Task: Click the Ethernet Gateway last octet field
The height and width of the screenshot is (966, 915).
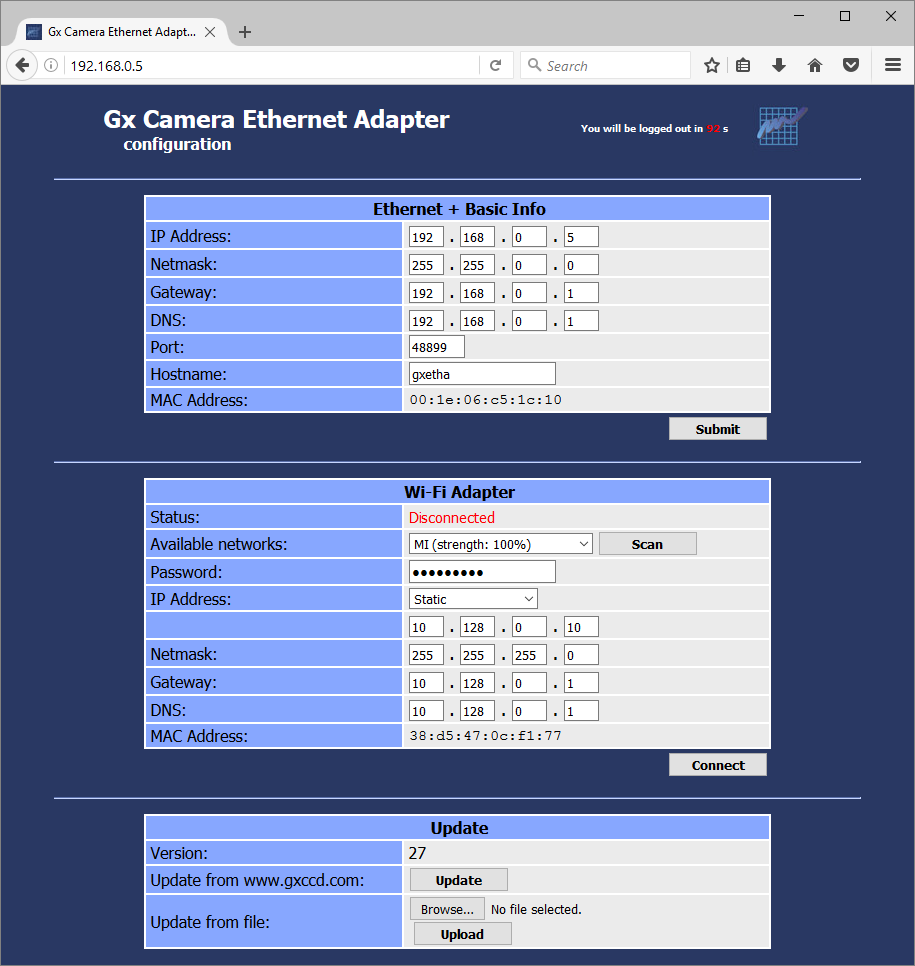Action: pyautogui.click(x=581, y=293)
